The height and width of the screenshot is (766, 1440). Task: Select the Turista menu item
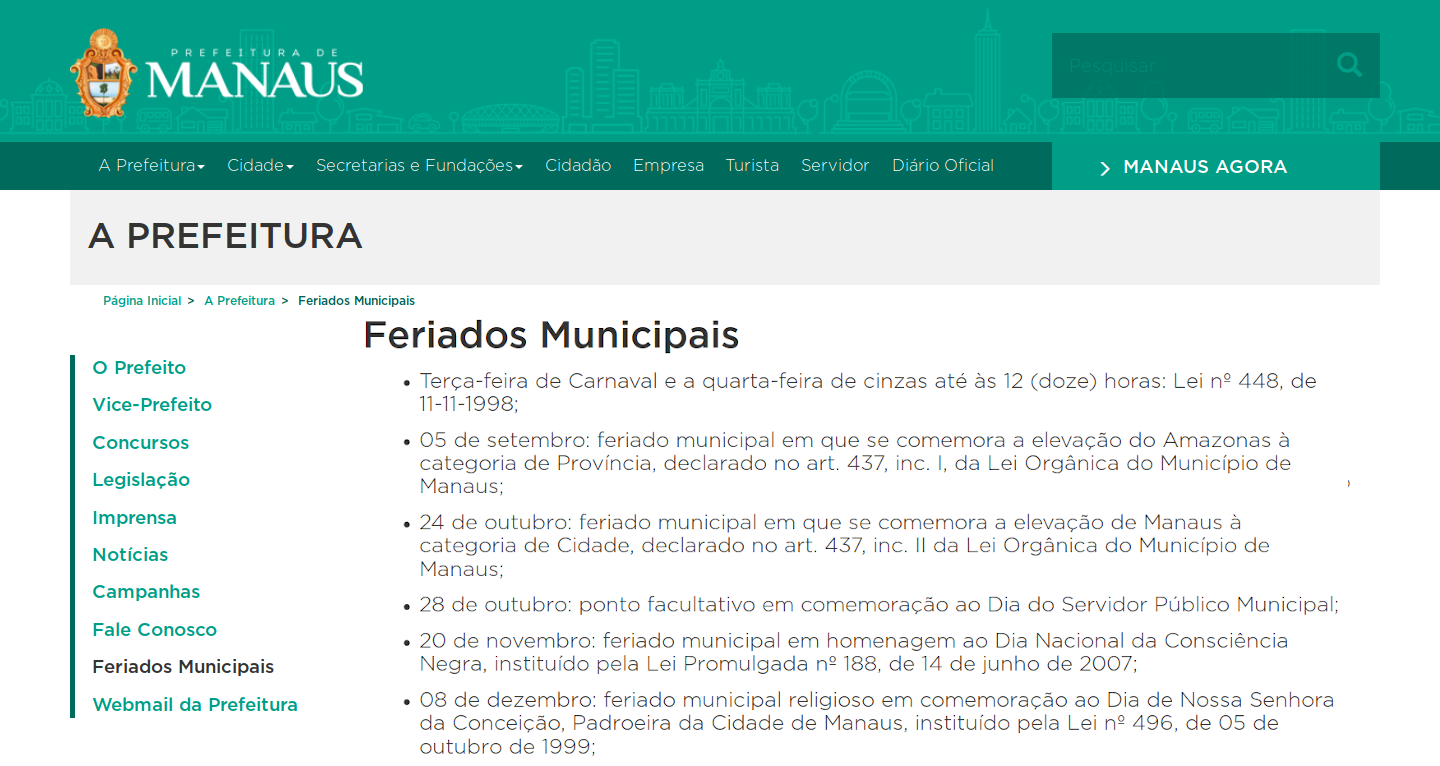(752, 166)
